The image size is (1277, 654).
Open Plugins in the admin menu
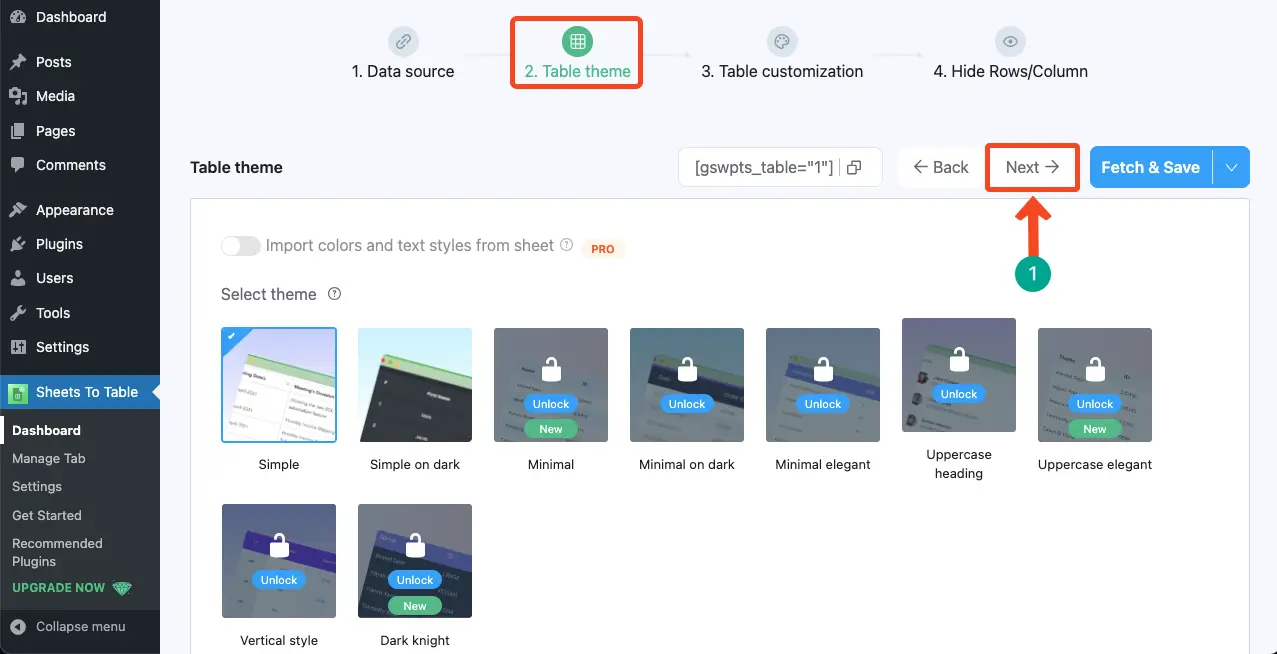point(59,244)
